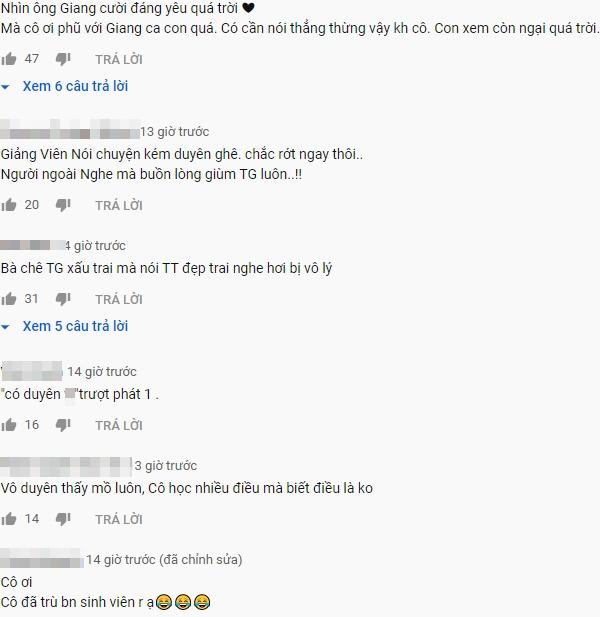This screenshot has width=600, height=617.
Task: Dislike the comment with 31 likes
Action: pos(63,299)
